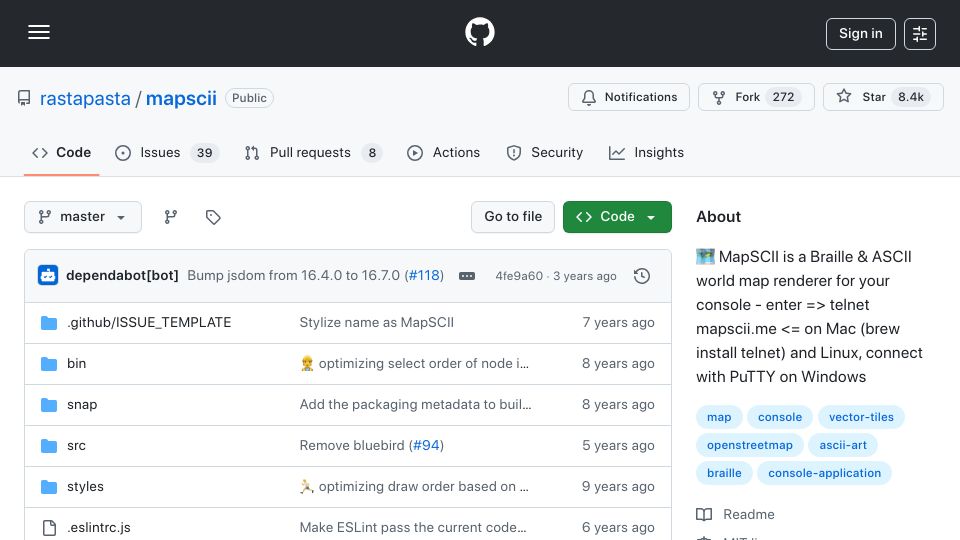Star the mapscii repository
This screenshot has width=960, height=540.
[x=883, y=97]
